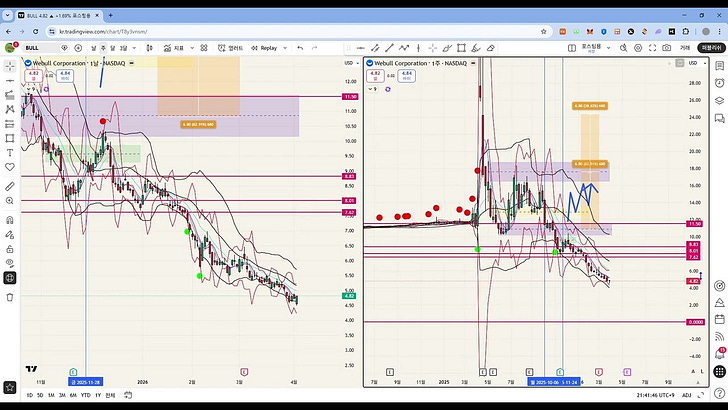
Task: Pick the rectangle in favorites toolbar
Action: point(462,48)
